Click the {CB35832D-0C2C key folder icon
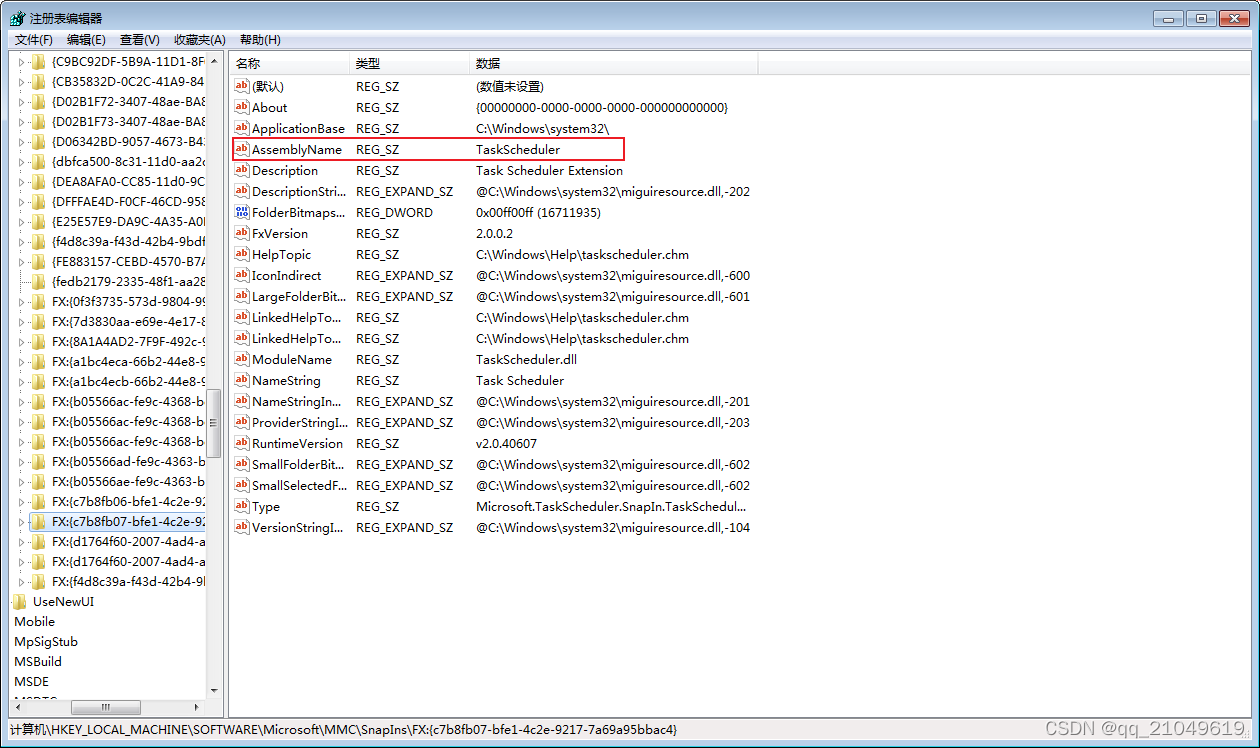This screenshot has height=748, width=1260. (x=39, y=81)
